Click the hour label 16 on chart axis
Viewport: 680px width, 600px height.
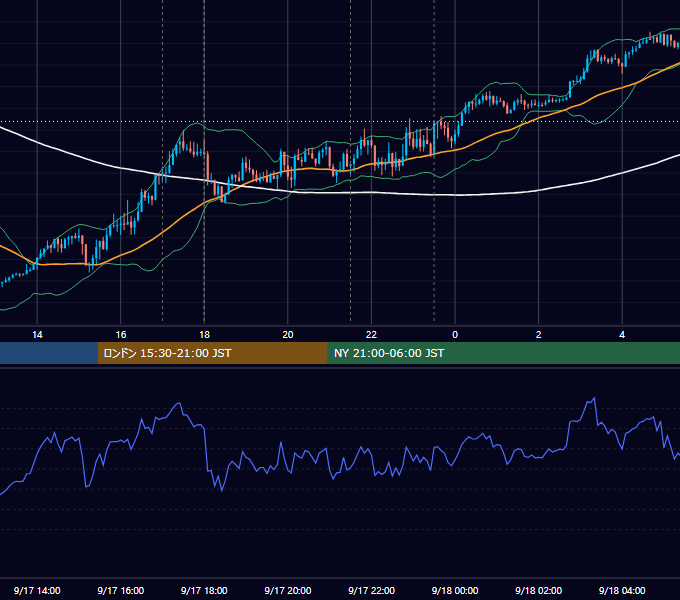[121, 335]
